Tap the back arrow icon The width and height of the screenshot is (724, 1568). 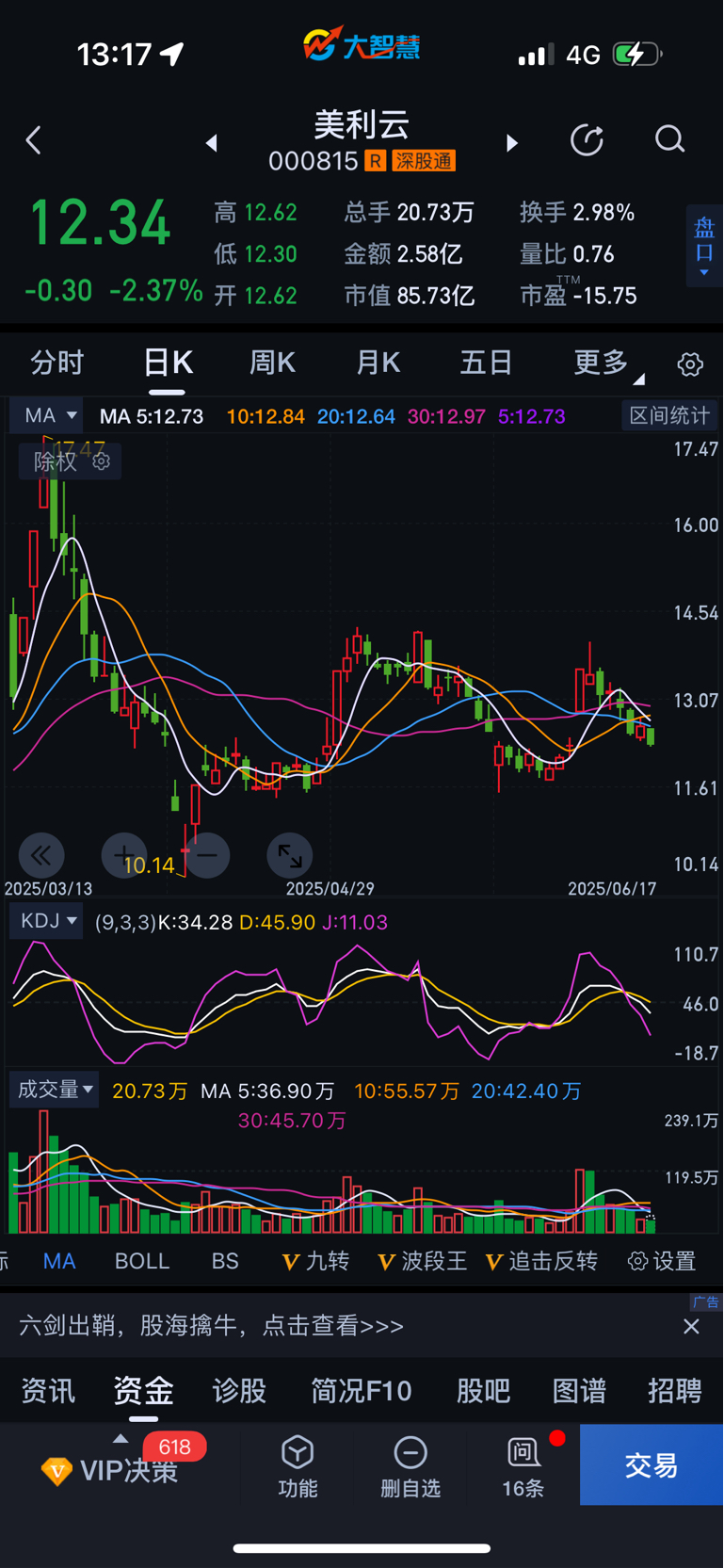[x=34, y=141]
